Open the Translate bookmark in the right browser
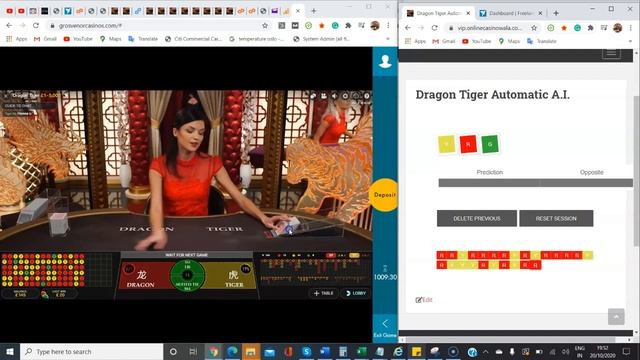The image size is (640, 360). 542,41
